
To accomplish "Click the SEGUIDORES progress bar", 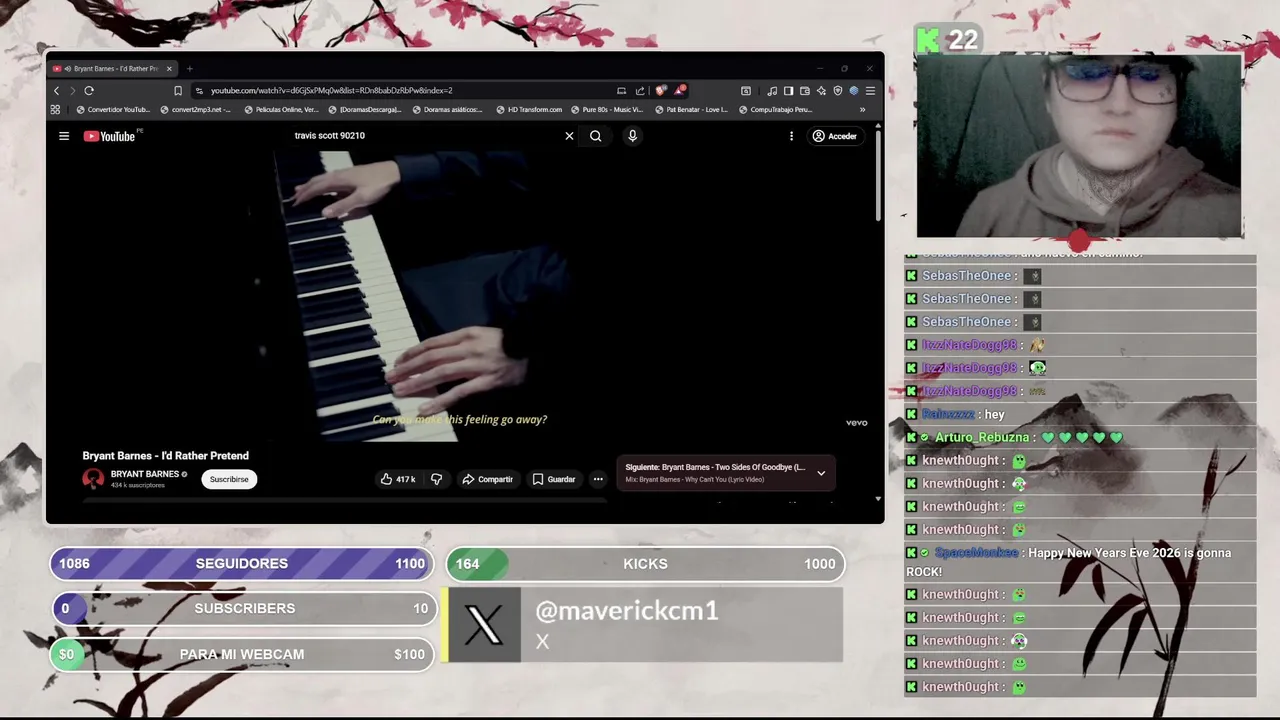I will point(242,564).
